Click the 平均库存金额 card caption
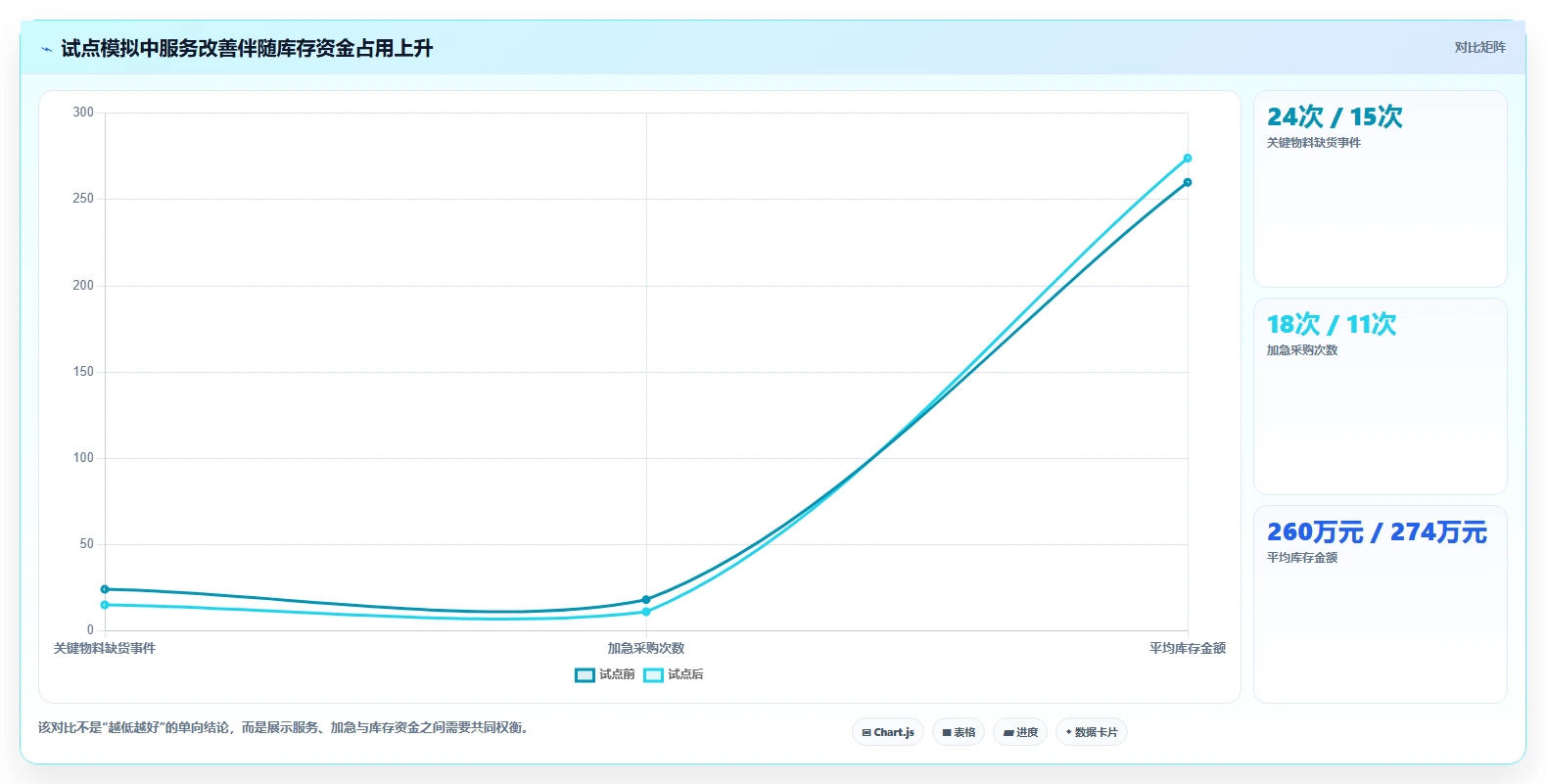Screen dimensions: 1546x784 coord(1302,558)
